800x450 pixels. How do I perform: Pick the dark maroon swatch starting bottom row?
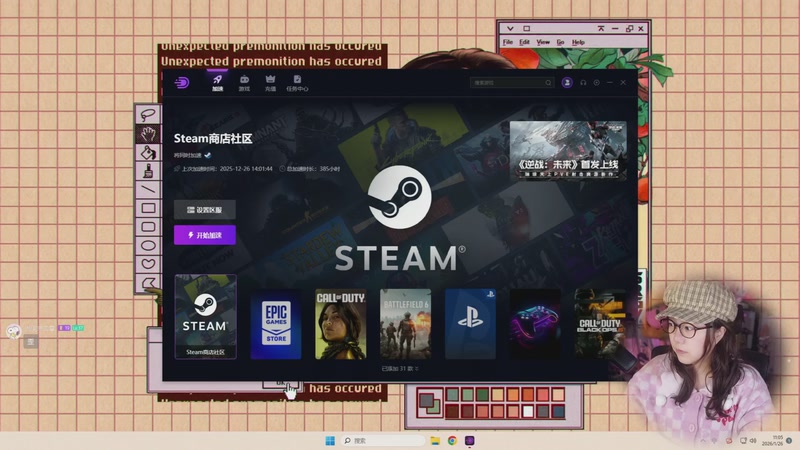point(452,411)
